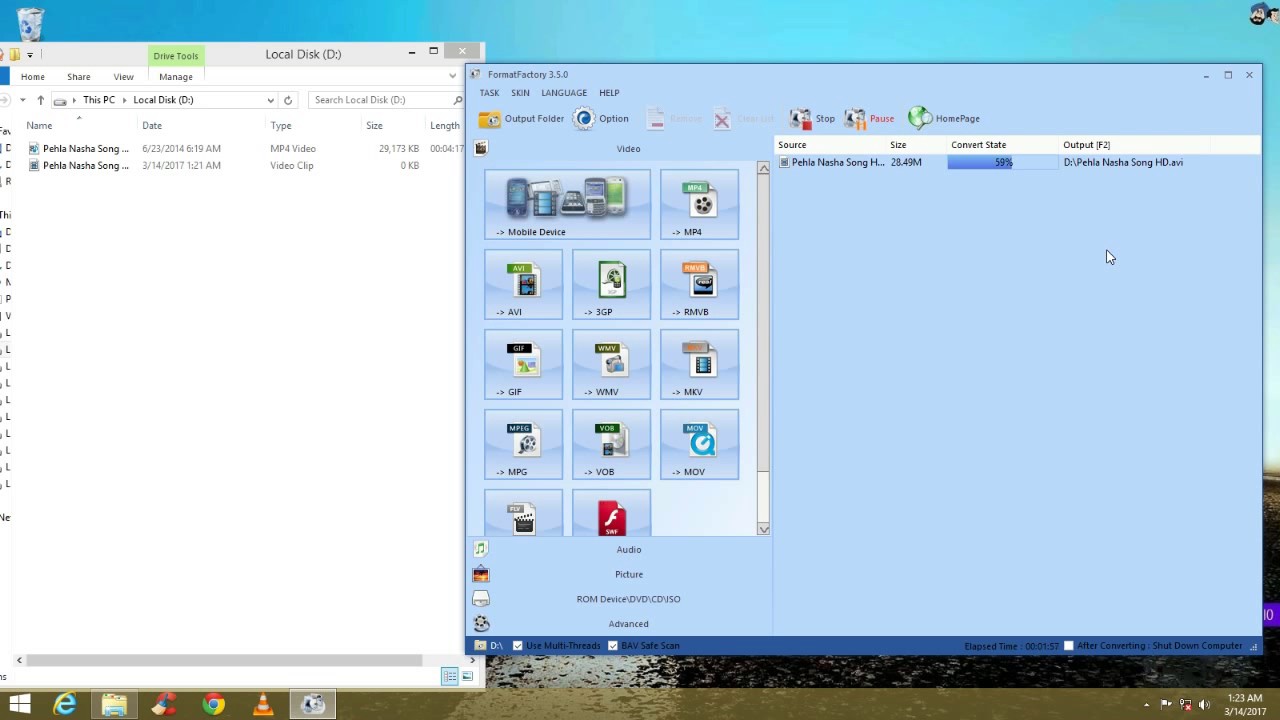The height and width of the screenshot is (720, 1280).
Task: Open the HELP menu
Action: (x=609, y=93)
